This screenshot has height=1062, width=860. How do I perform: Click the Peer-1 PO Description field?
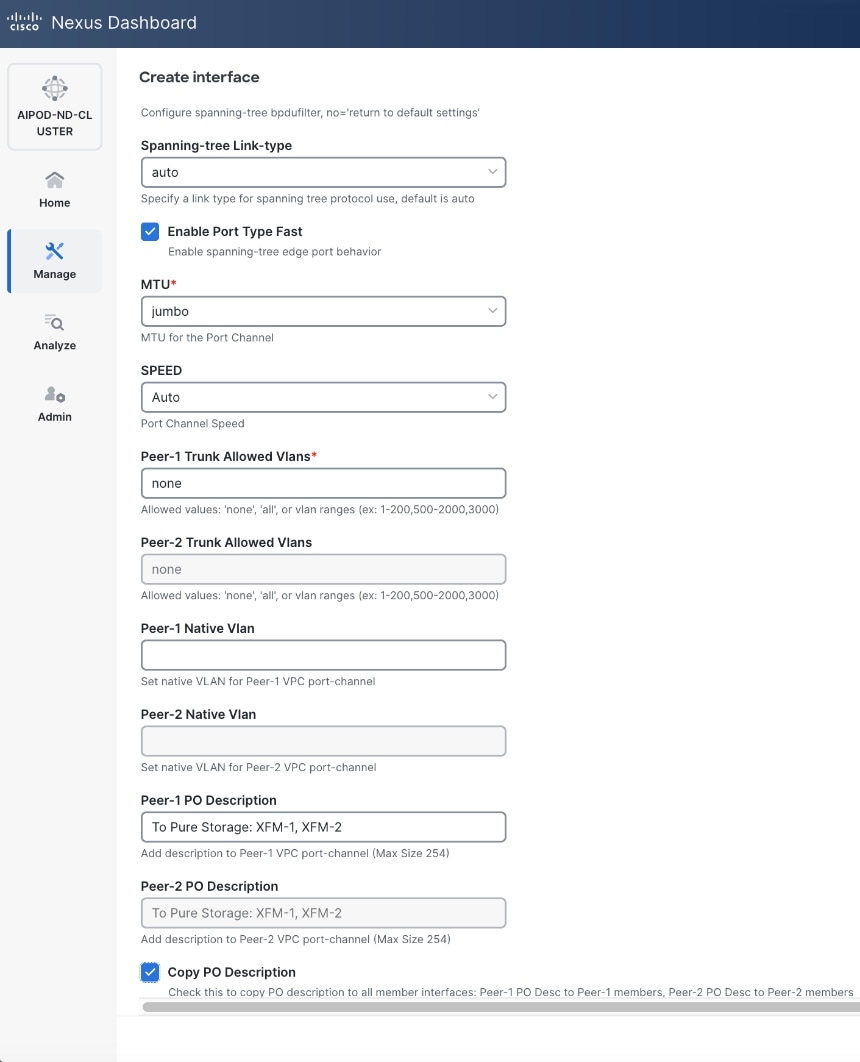(323, 827)
